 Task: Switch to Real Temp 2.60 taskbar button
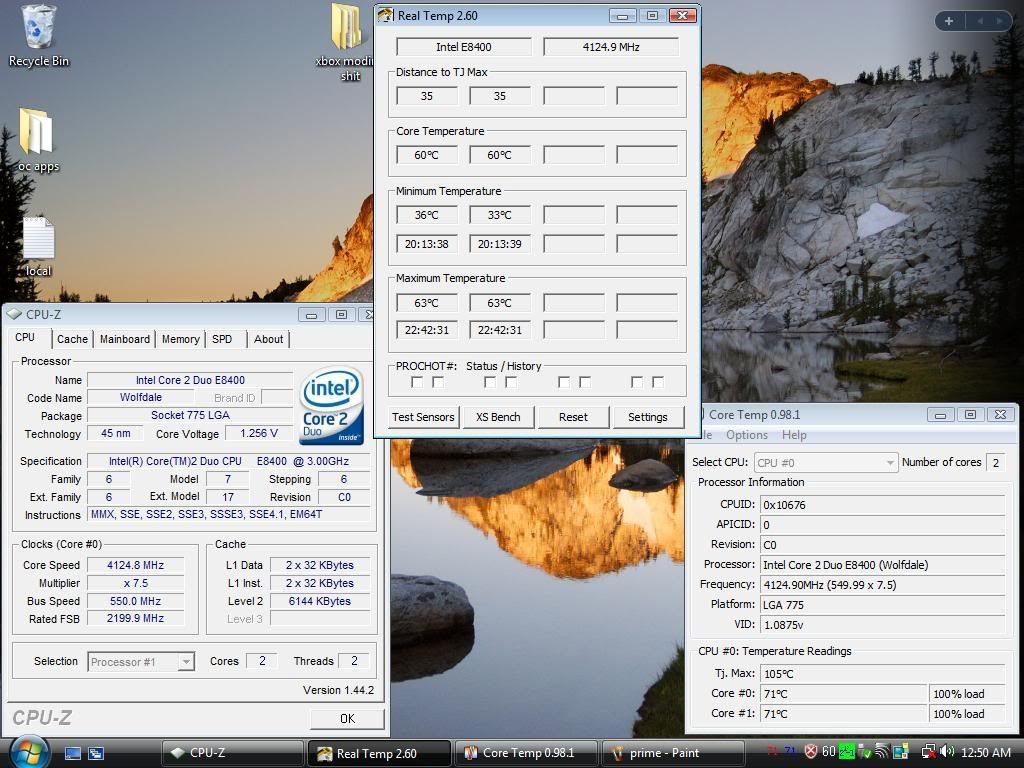coord(379,753)
